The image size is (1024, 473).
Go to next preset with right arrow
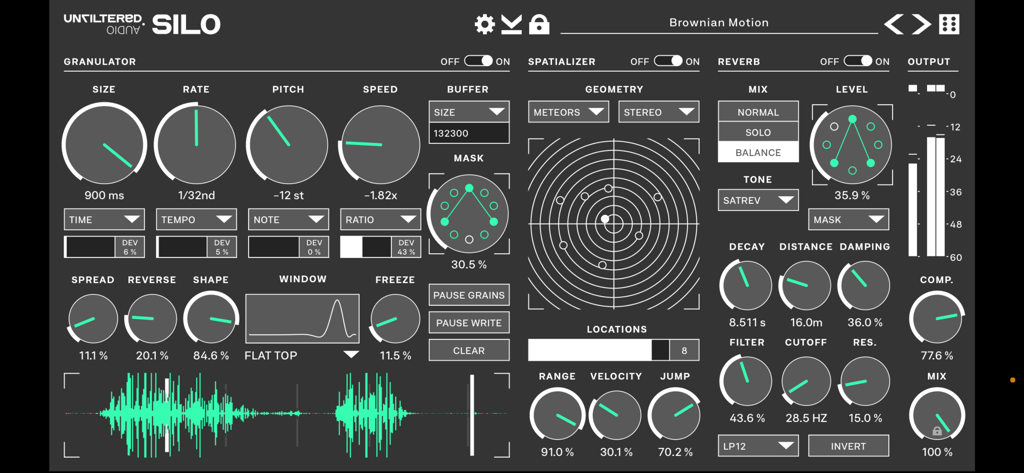(x=921, y=24)
